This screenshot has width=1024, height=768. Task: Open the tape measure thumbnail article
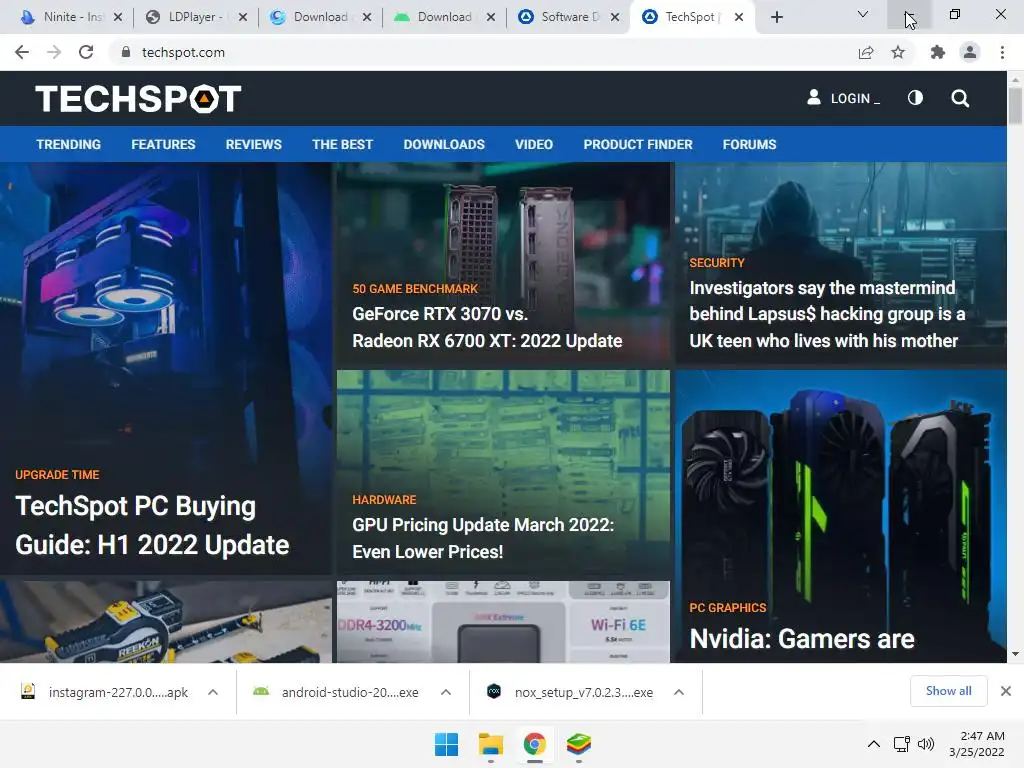[x=166, y=622]
